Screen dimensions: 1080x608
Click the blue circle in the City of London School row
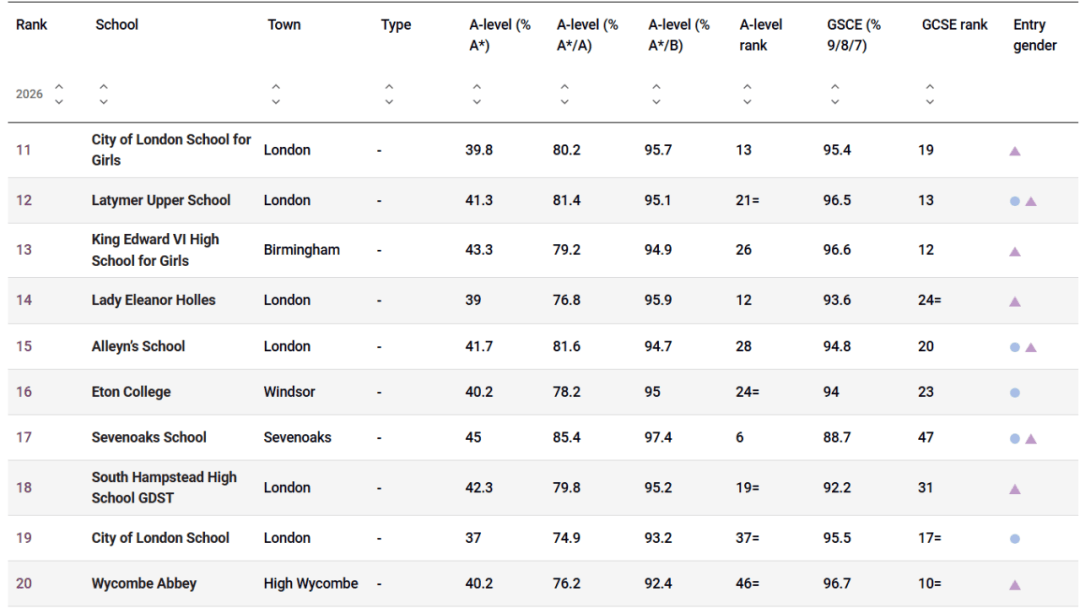click(x=1015, y=539)
